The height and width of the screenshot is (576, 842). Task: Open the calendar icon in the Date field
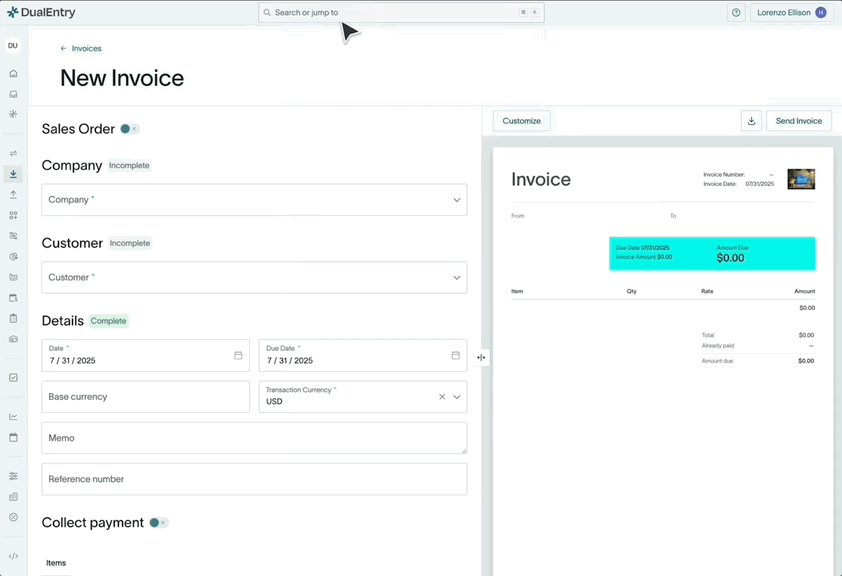point(237,355)
